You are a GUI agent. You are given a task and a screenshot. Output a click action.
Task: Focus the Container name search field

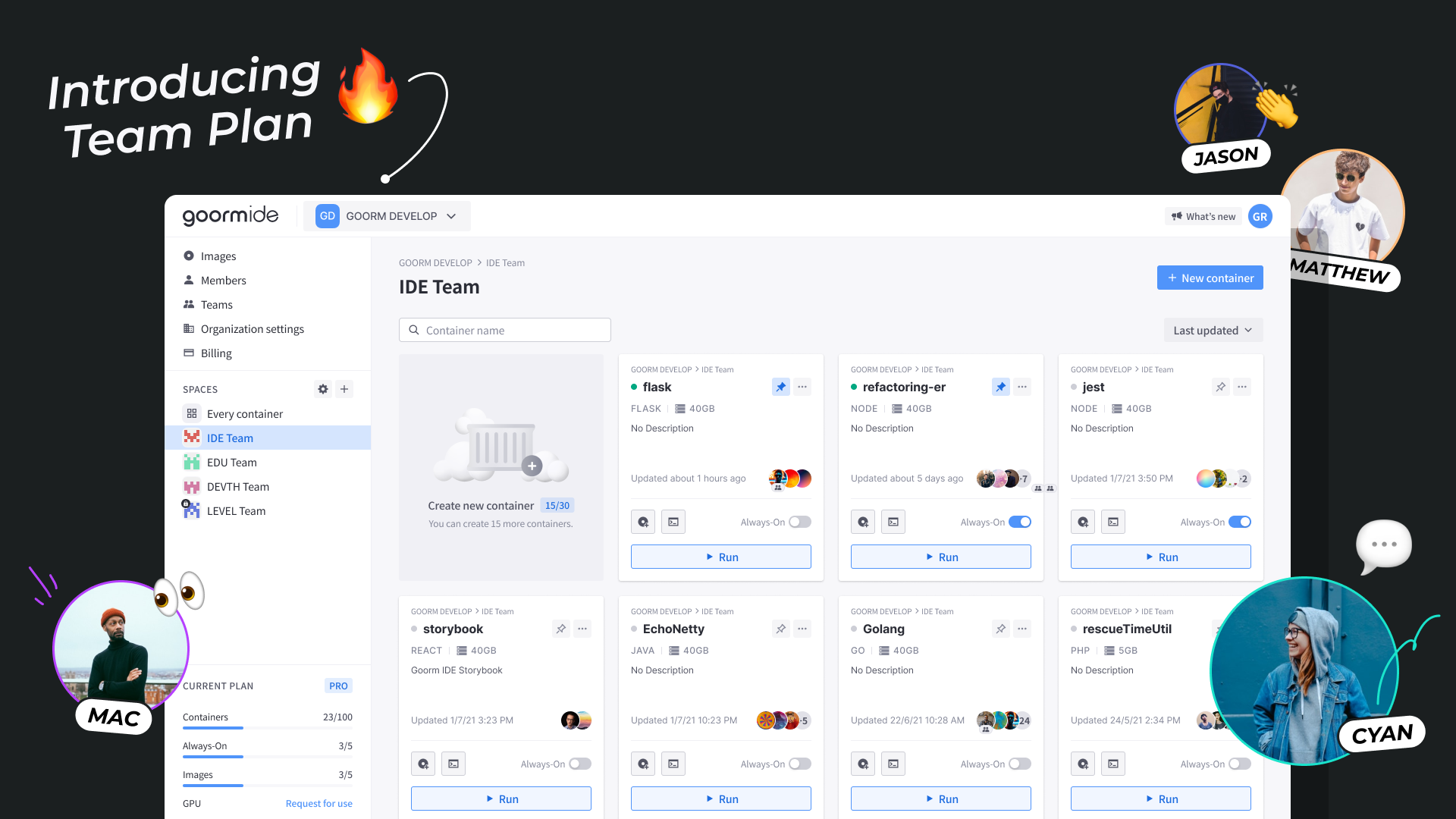[505, 330]
